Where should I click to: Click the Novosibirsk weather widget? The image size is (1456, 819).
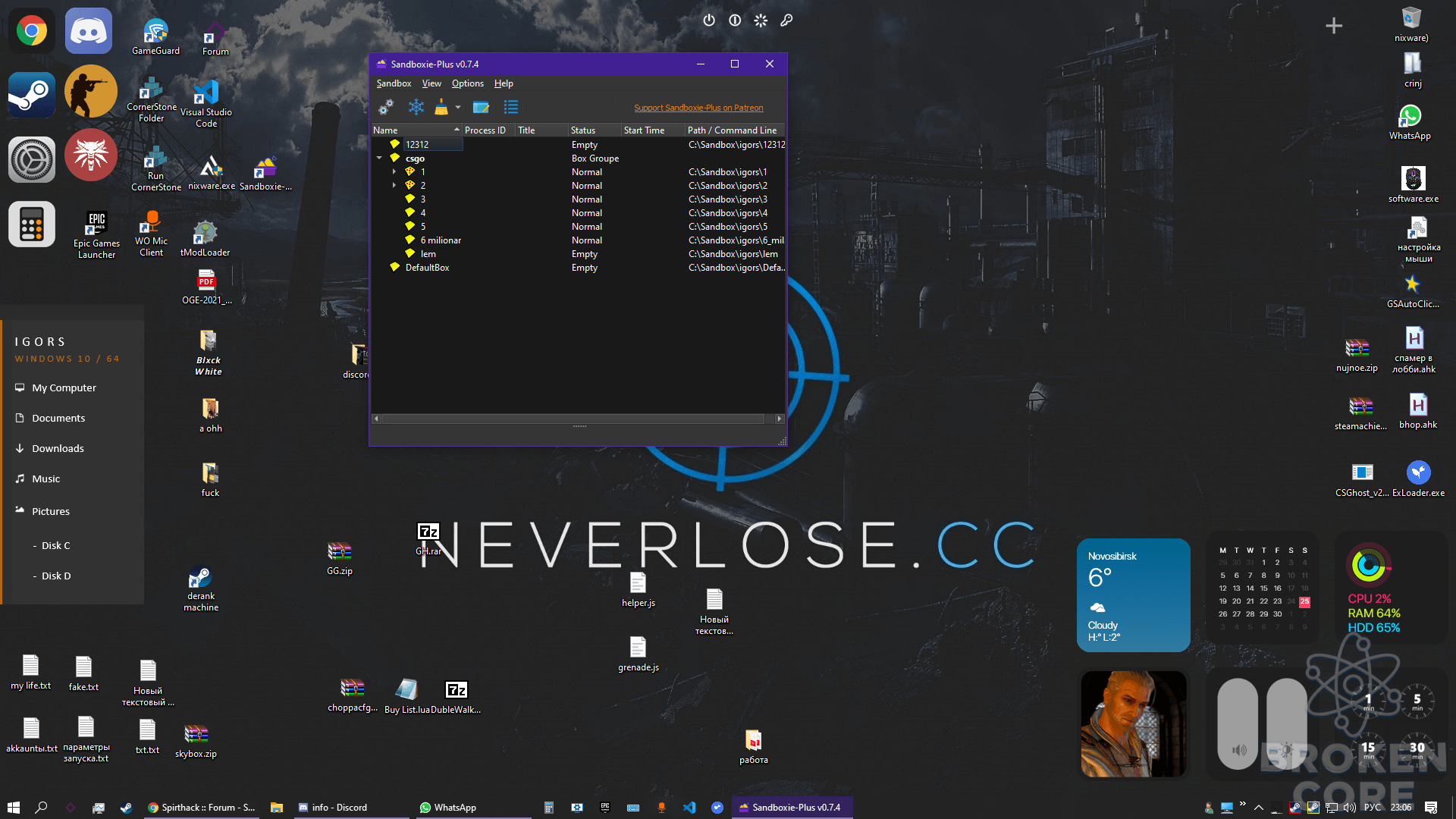coord(1134,595)
